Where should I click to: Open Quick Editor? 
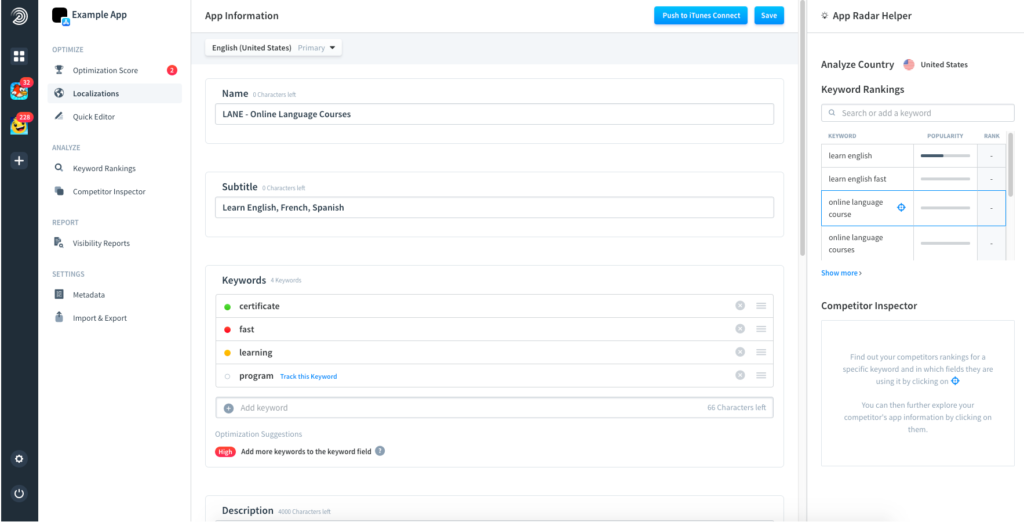pos(93,117)
